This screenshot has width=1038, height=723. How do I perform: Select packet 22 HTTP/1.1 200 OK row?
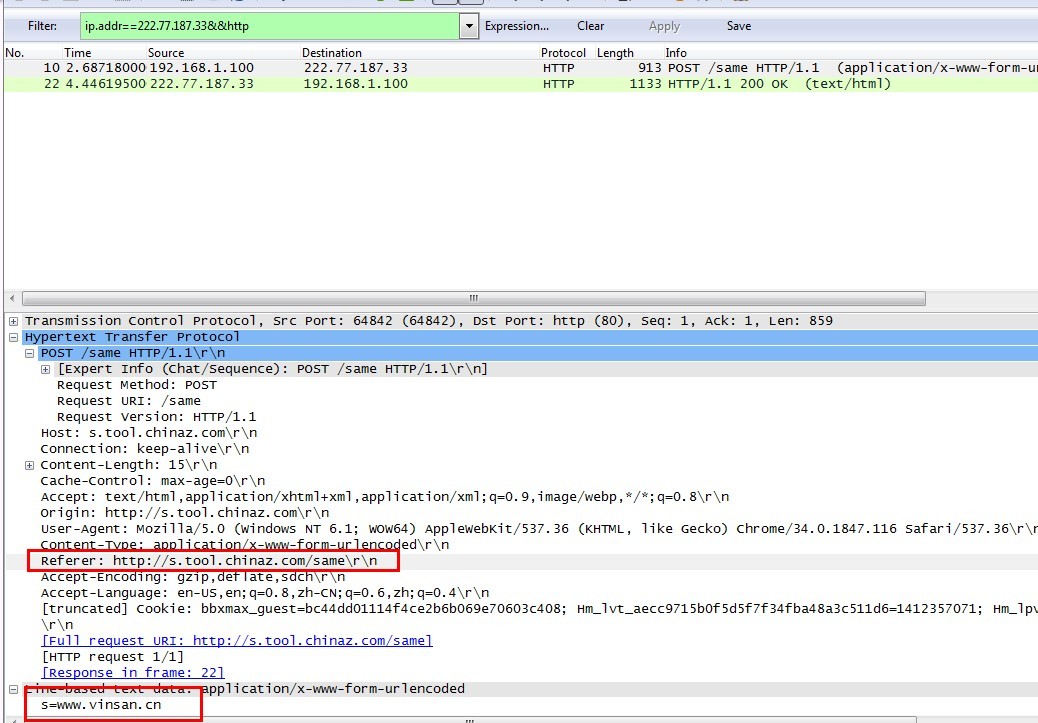click(x=521, y=84)
